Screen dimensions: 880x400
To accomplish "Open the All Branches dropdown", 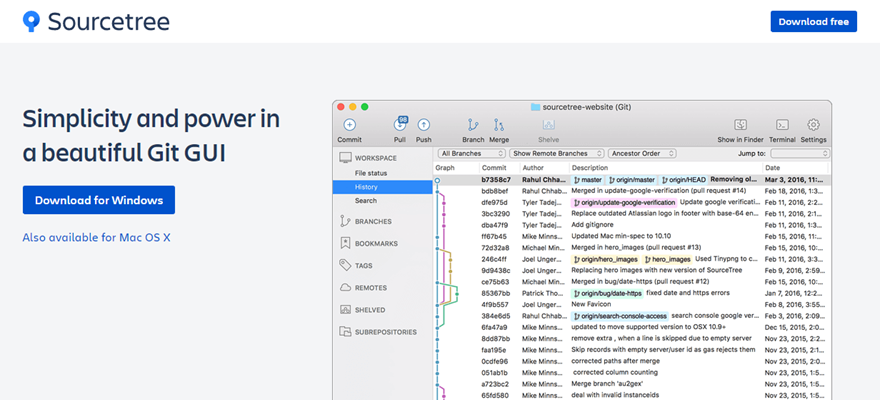I will coord(472,153).
